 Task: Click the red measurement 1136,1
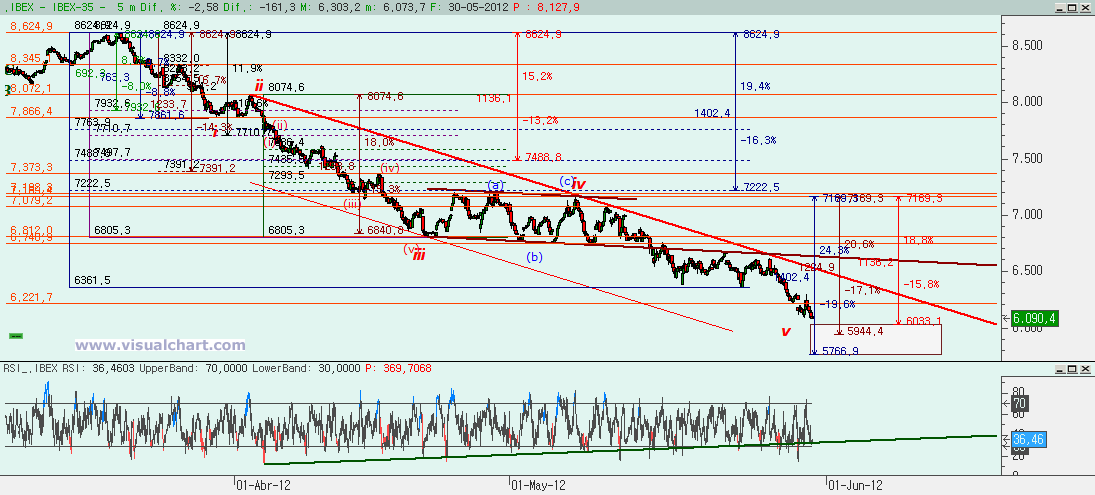494,99
